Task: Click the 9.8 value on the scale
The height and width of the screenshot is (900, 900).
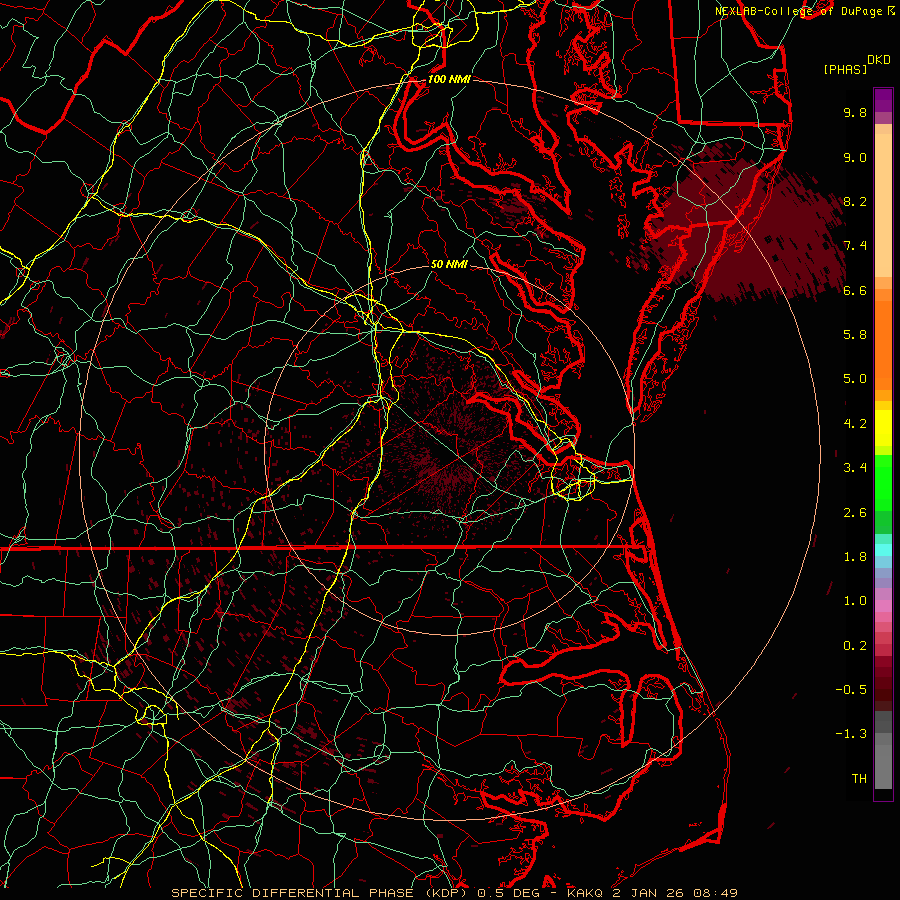Action: (855, 112)
